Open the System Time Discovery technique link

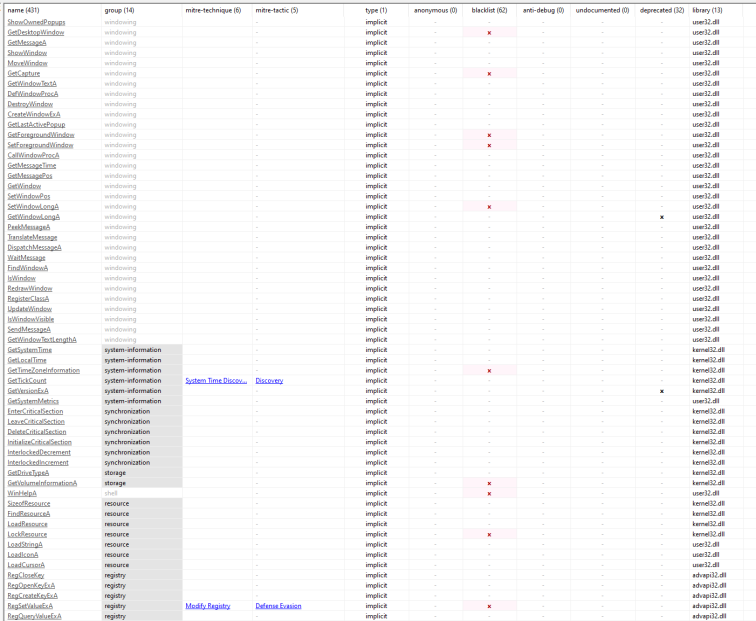[x=216, y=380]
